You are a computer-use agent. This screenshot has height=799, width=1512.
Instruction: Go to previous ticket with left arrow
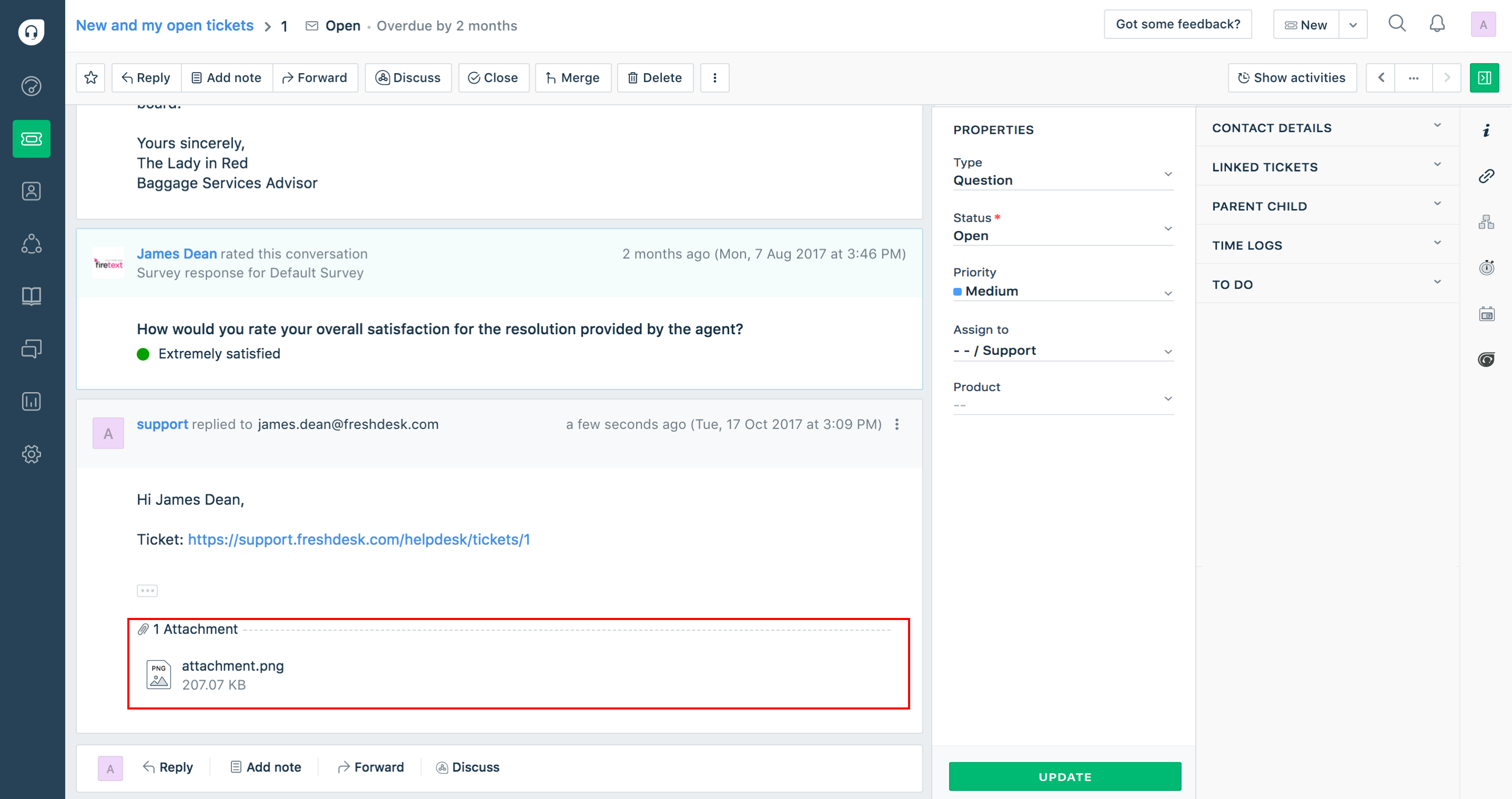(x=1381, y=77)
